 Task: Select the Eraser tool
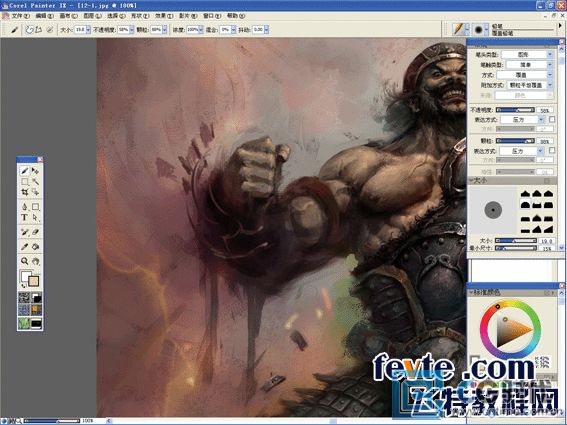(x=35, y=232)
